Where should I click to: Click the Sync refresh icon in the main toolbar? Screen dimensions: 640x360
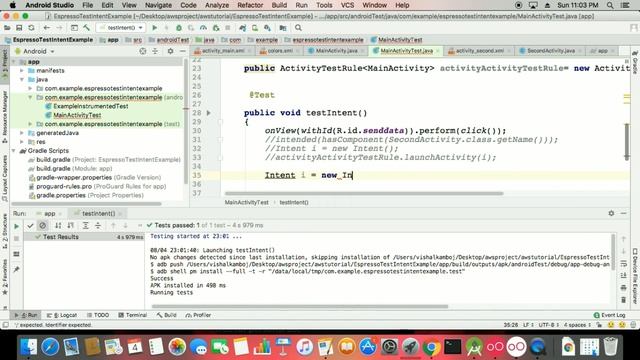(31, 28)
